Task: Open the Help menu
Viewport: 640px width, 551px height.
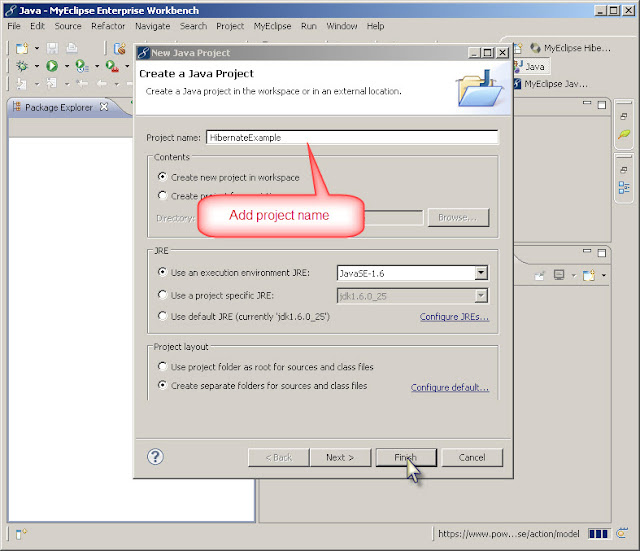Action: tap(376, 26)
